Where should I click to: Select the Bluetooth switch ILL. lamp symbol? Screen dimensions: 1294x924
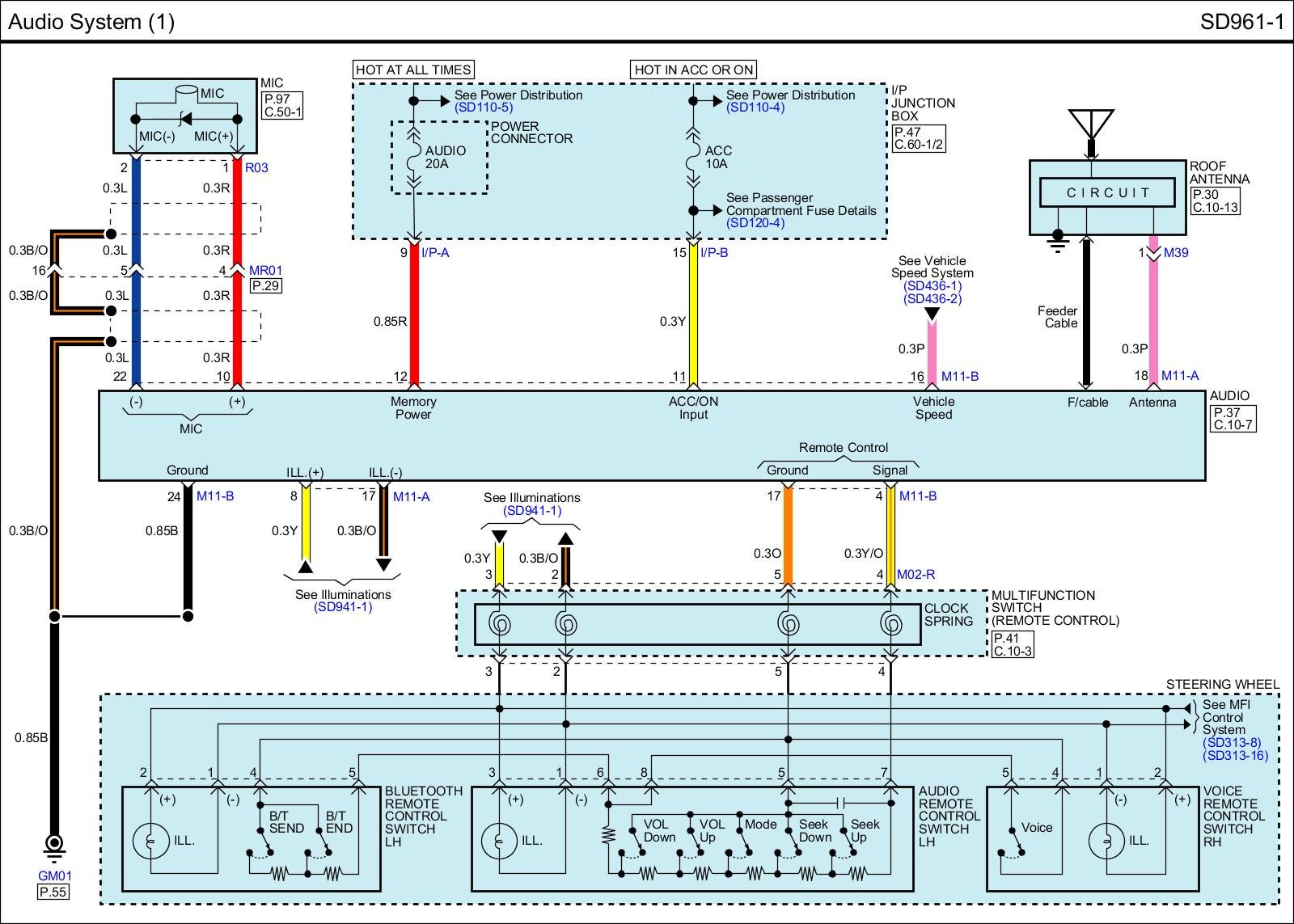click(x=150, y=841)
